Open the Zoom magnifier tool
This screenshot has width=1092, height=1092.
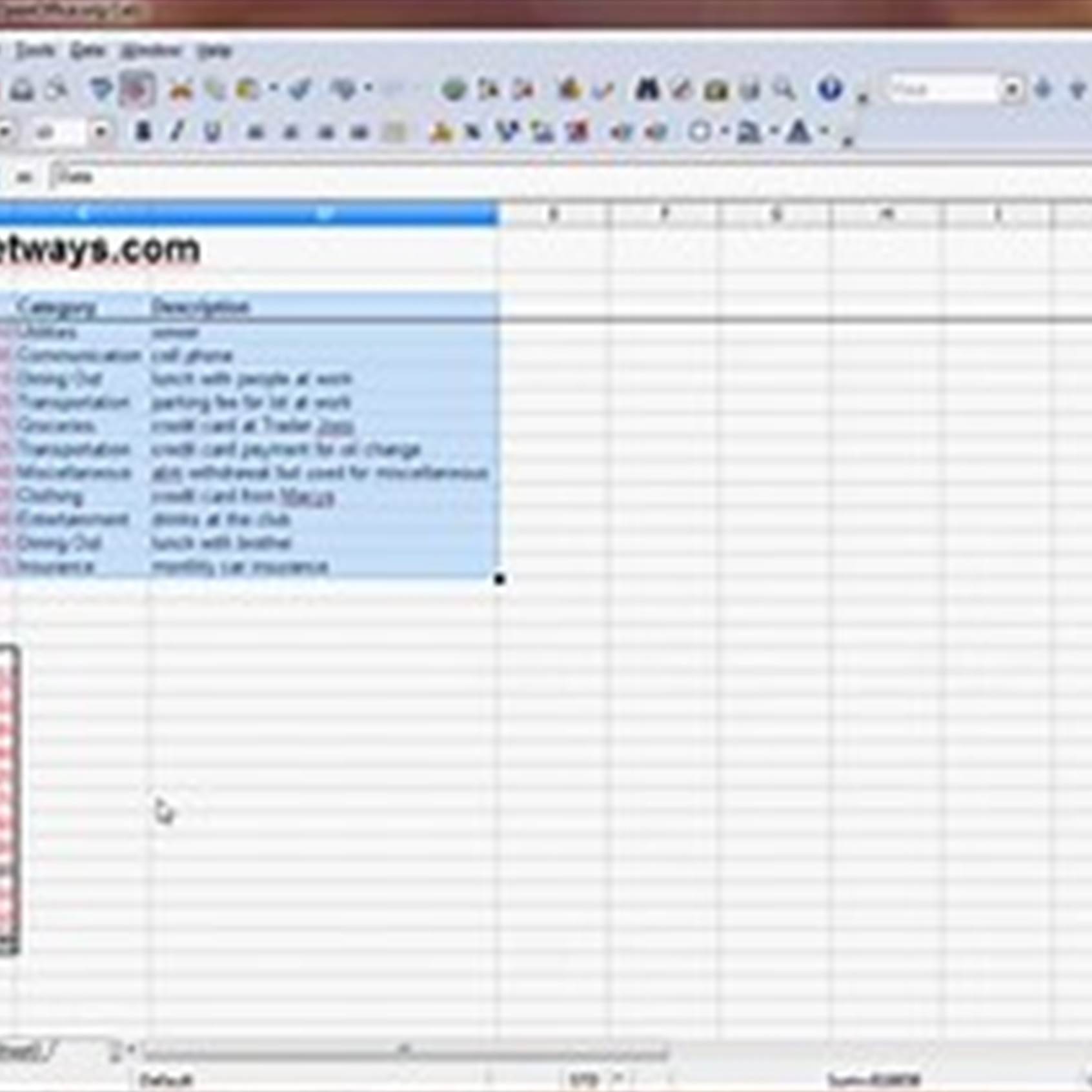785,90
